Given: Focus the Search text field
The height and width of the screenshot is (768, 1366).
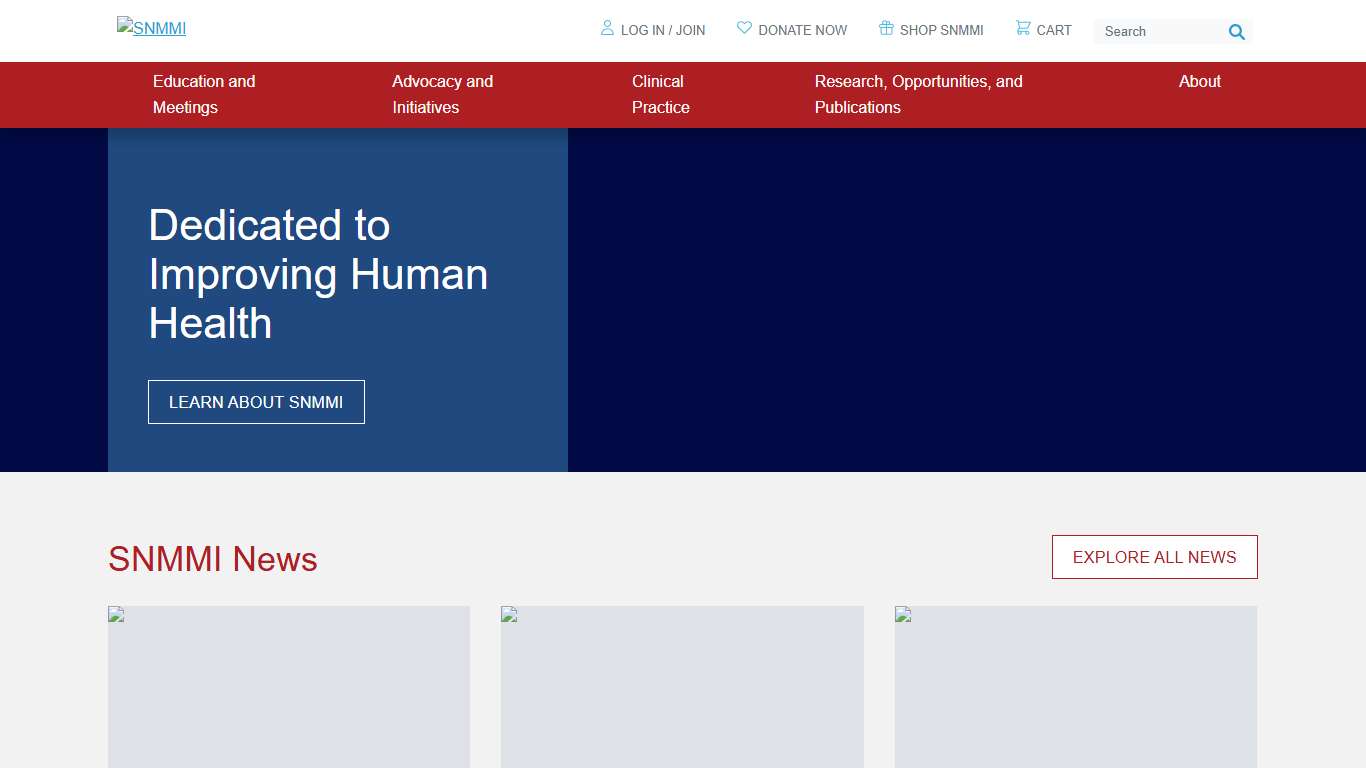Looking at the screenshot, I should (x=1160, y=32).
